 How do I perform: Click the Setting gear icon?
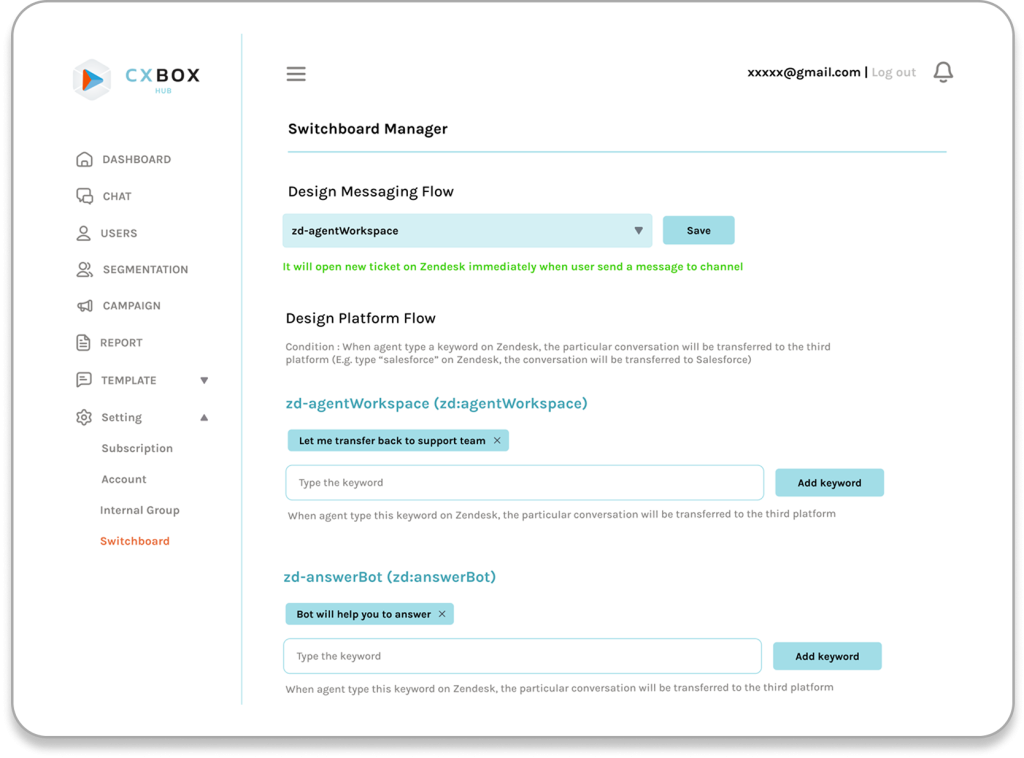[x=84, y=417]
